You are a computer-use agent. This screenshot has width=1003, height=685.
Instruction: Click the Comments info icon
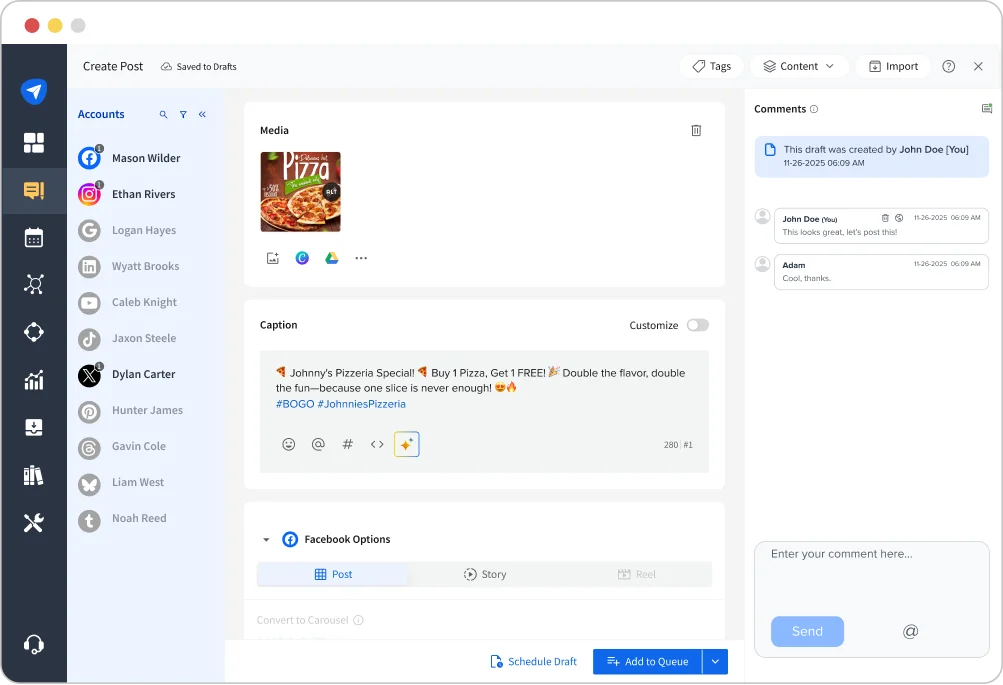[x=814, y=109]
